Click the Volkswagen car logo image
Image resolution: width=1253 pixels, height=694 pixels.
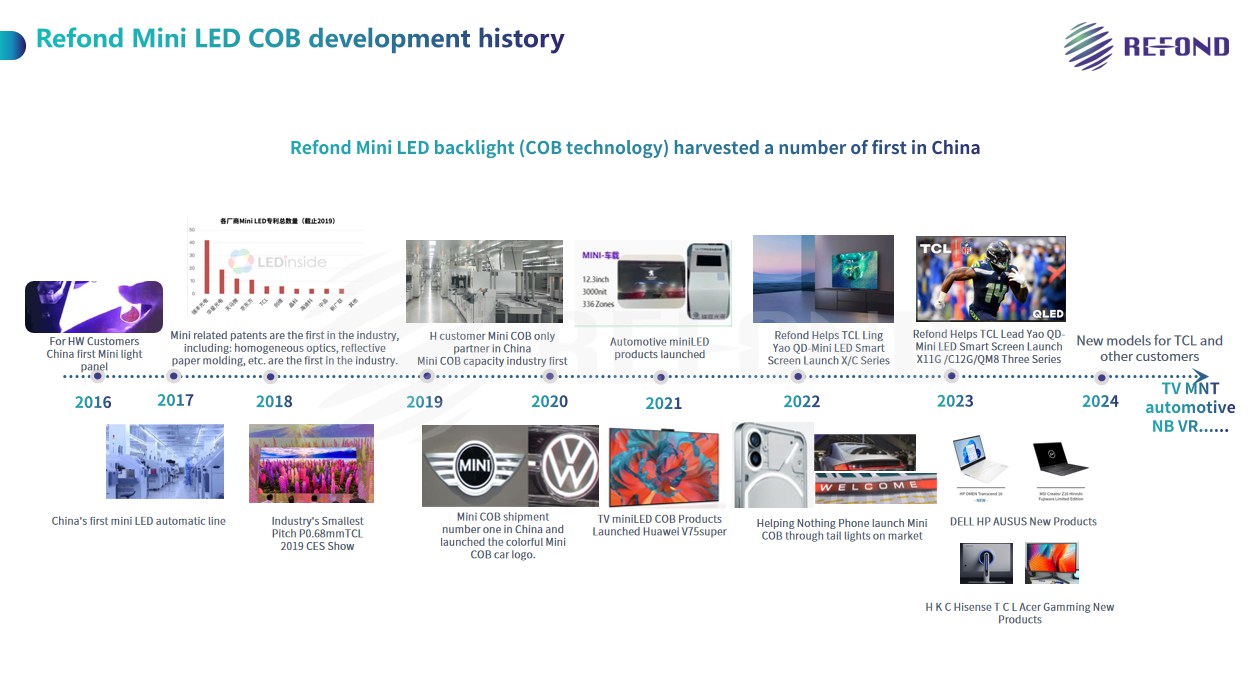[x=563, y=466]
